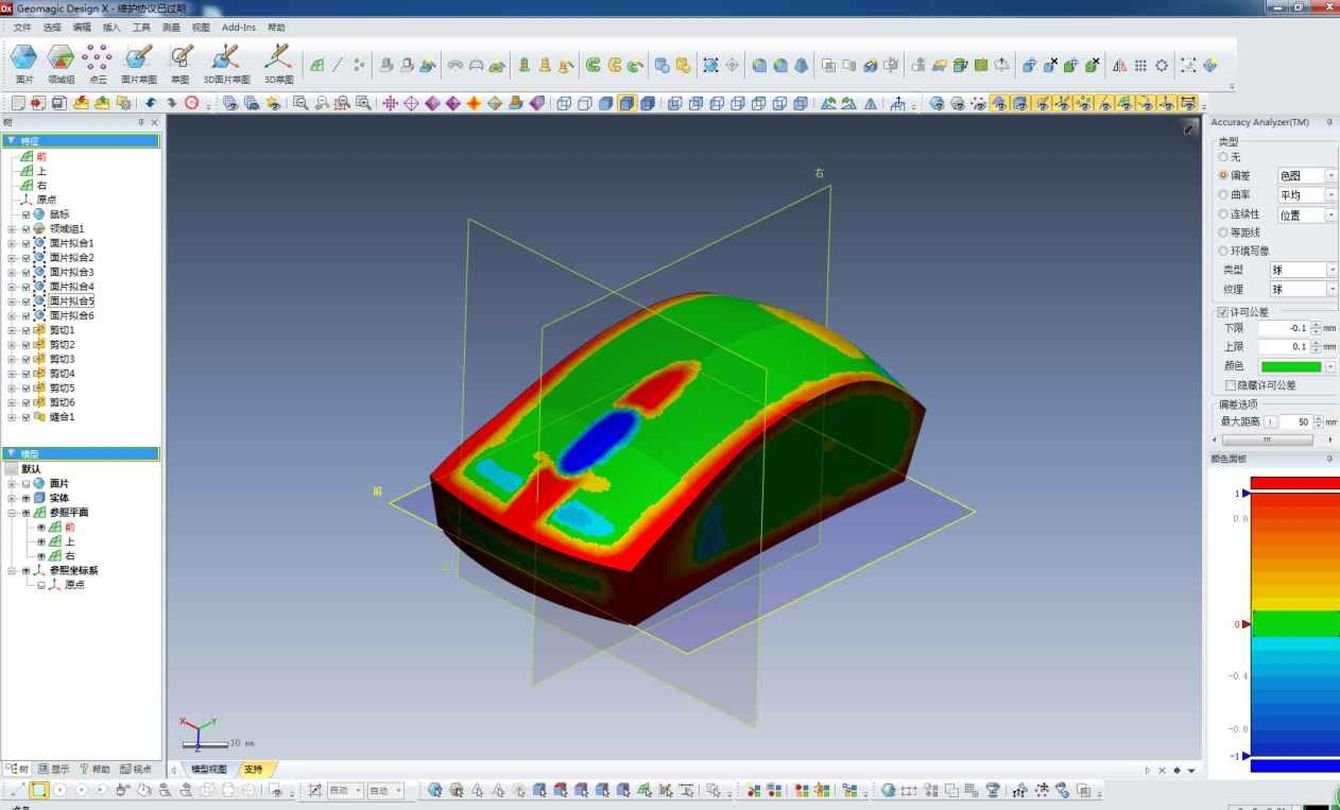The image size is (1340, 810).
Task: Switch to the 支持 tab
Action: pyautogui.click(x=254, y=769)
